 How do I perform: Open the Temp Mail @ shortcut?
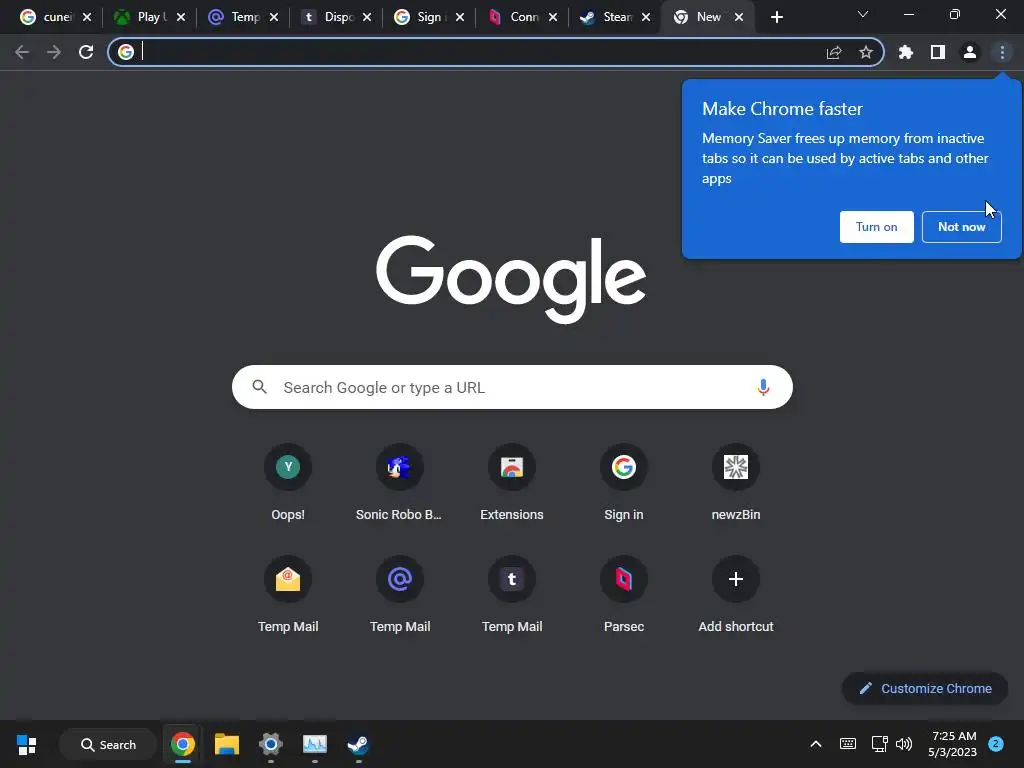coord(400,595)
